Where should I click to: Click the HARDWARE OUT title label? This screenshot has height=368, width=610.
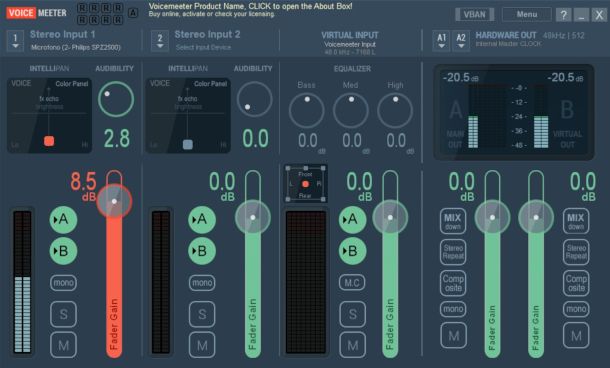506,35
